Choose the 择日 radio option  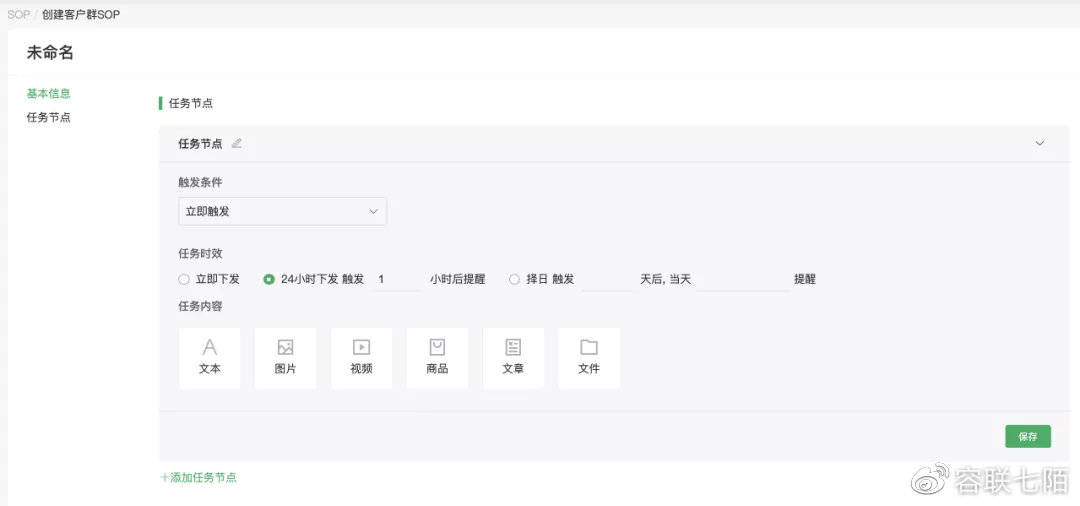[x=514, y=280]
